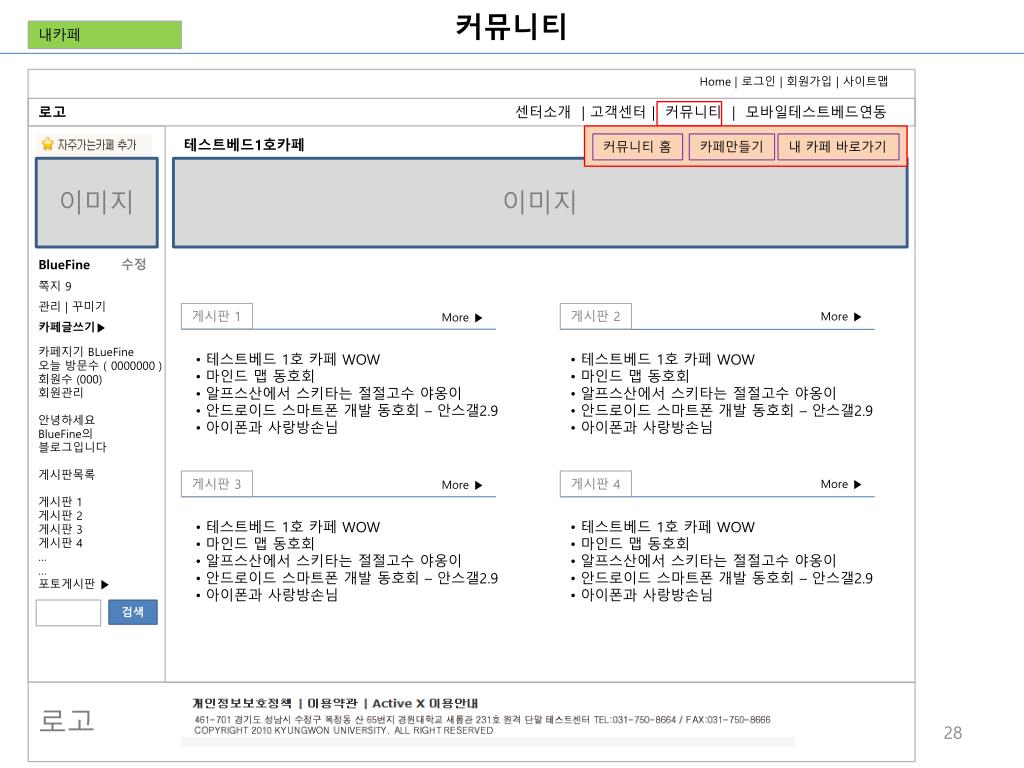Viewport: 1024px width, 768px height.
Task: Click the arrow icon beside 카페글쓰기
Action: pyautogui.click(x=101, y=327)
